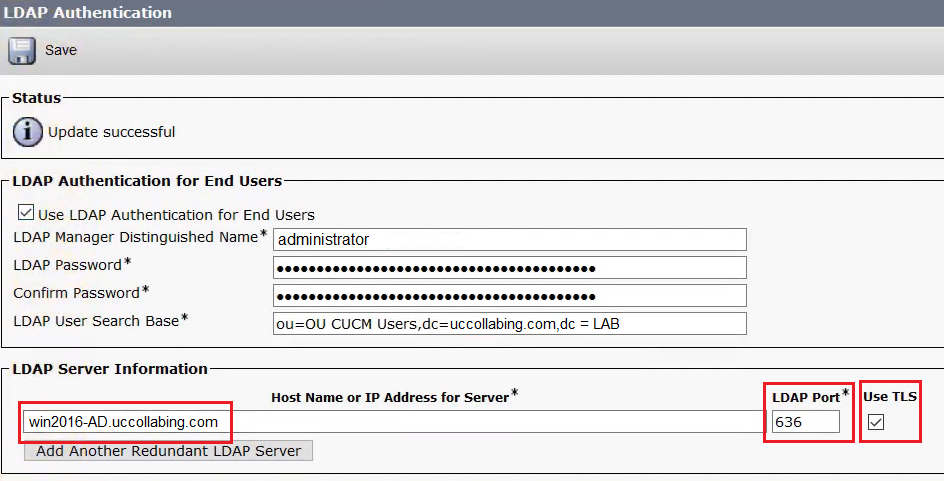Click the Use TLS column label
The width and height of the screenshot is (944, 481).
[x=890, y=397]
